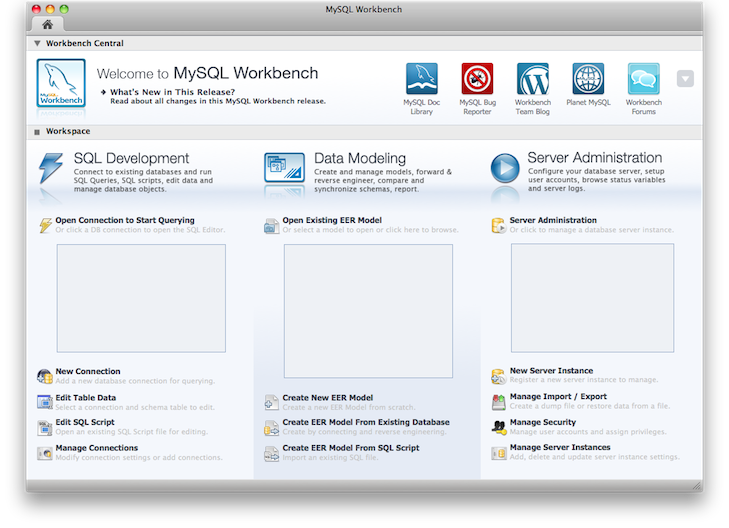The height and width of the screenshot is (528, 729).
Task: Open Create EER Model From SQL Script
Action: tap(350, 448)
